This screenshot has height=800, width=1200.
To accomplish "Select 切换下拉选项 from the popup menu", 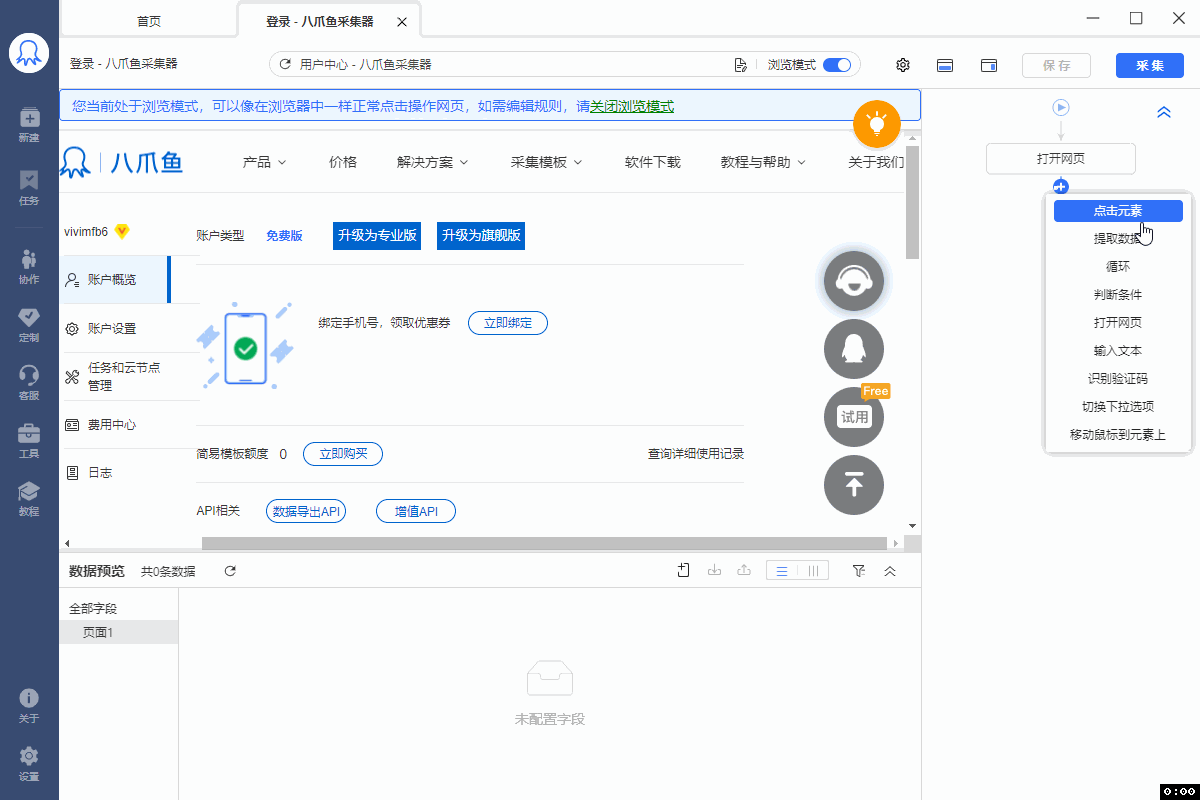I will click(1118, 407).
